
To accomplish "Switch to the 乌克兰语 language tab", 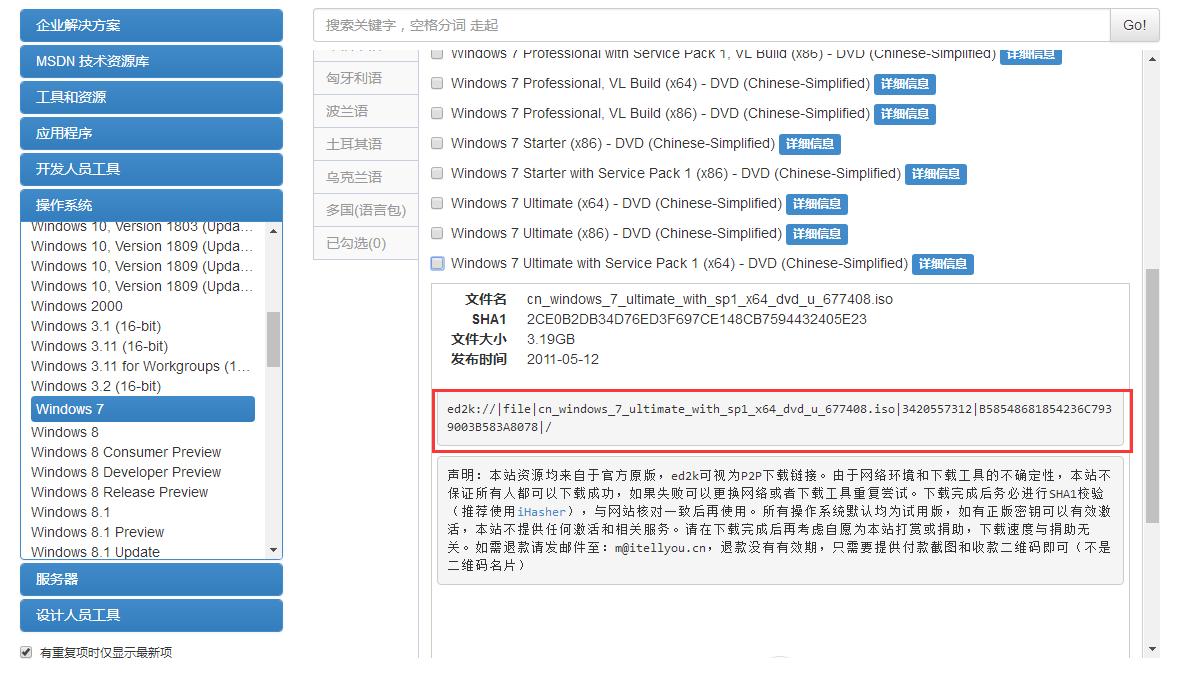I will [x=366, y=177].
